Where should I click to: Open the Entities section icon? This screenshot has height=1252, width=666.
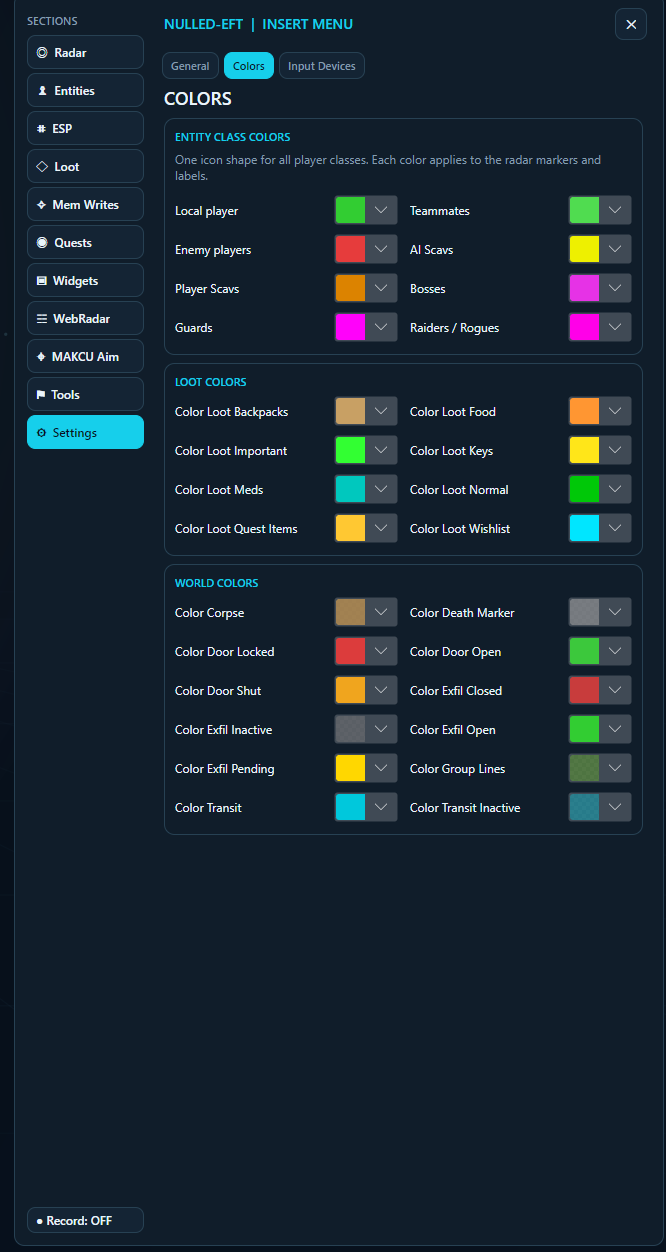(x=42, y=90)
